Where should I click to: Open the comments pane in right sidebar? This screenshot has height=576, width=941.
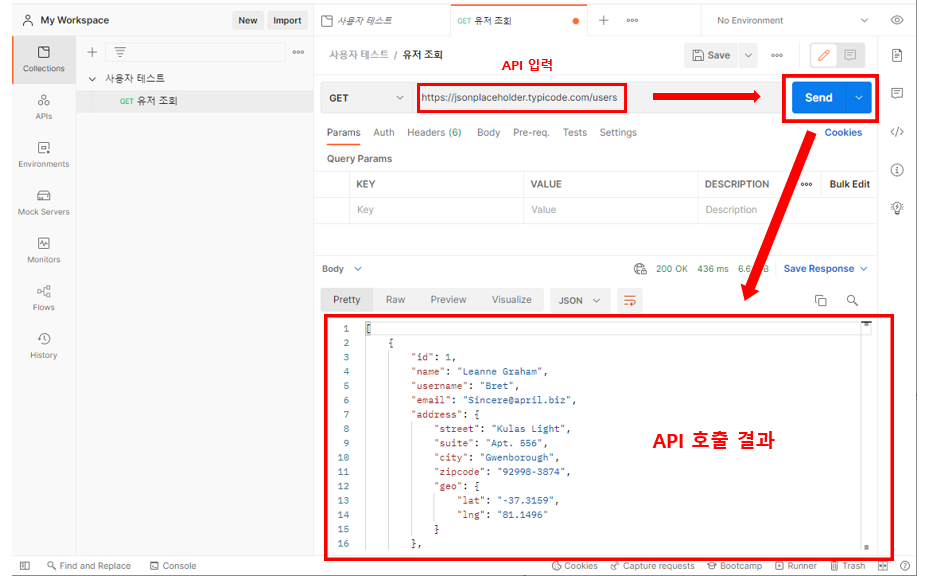coord(897,93)
